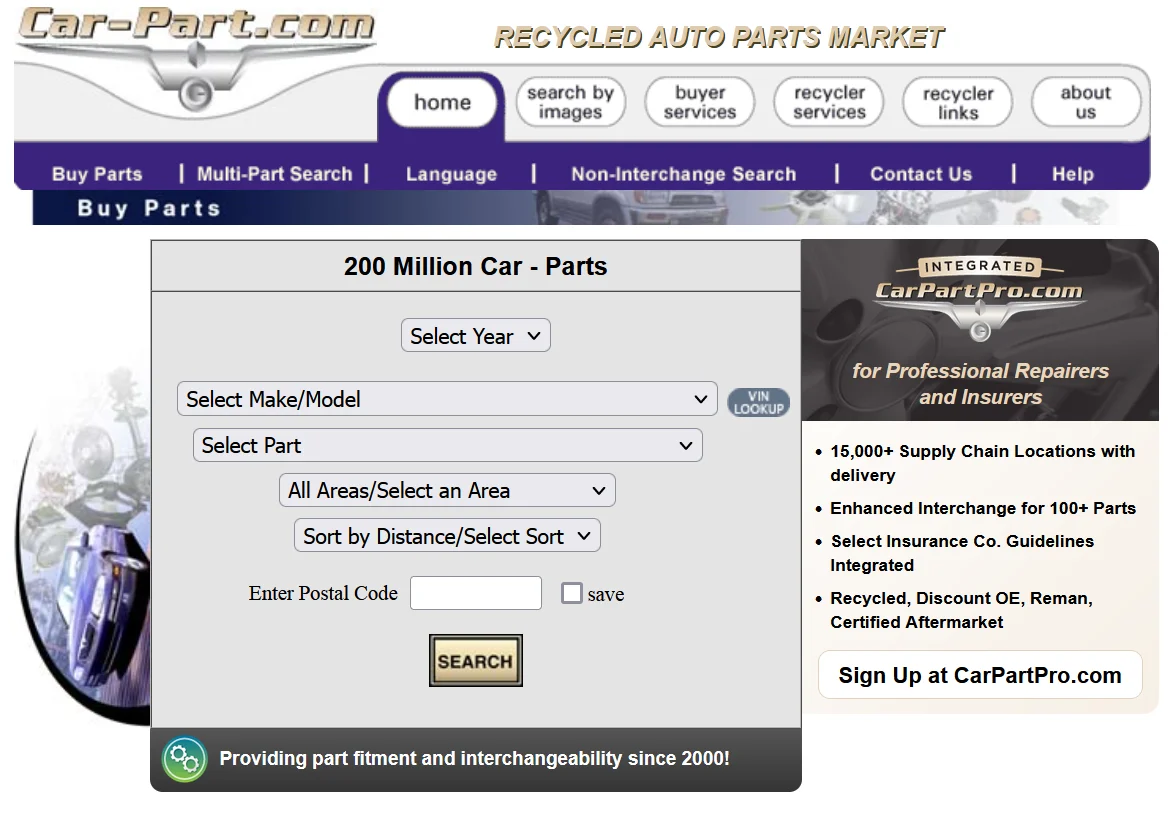Click the green gears fitment icon
The image size is (1170, 814).
184,760
